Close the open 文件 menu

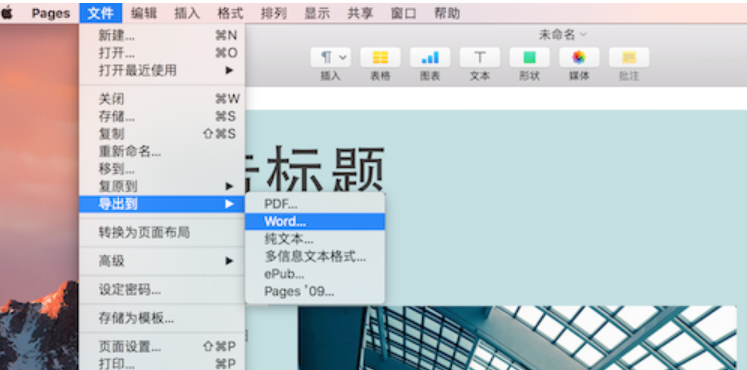tap(101, 13)
